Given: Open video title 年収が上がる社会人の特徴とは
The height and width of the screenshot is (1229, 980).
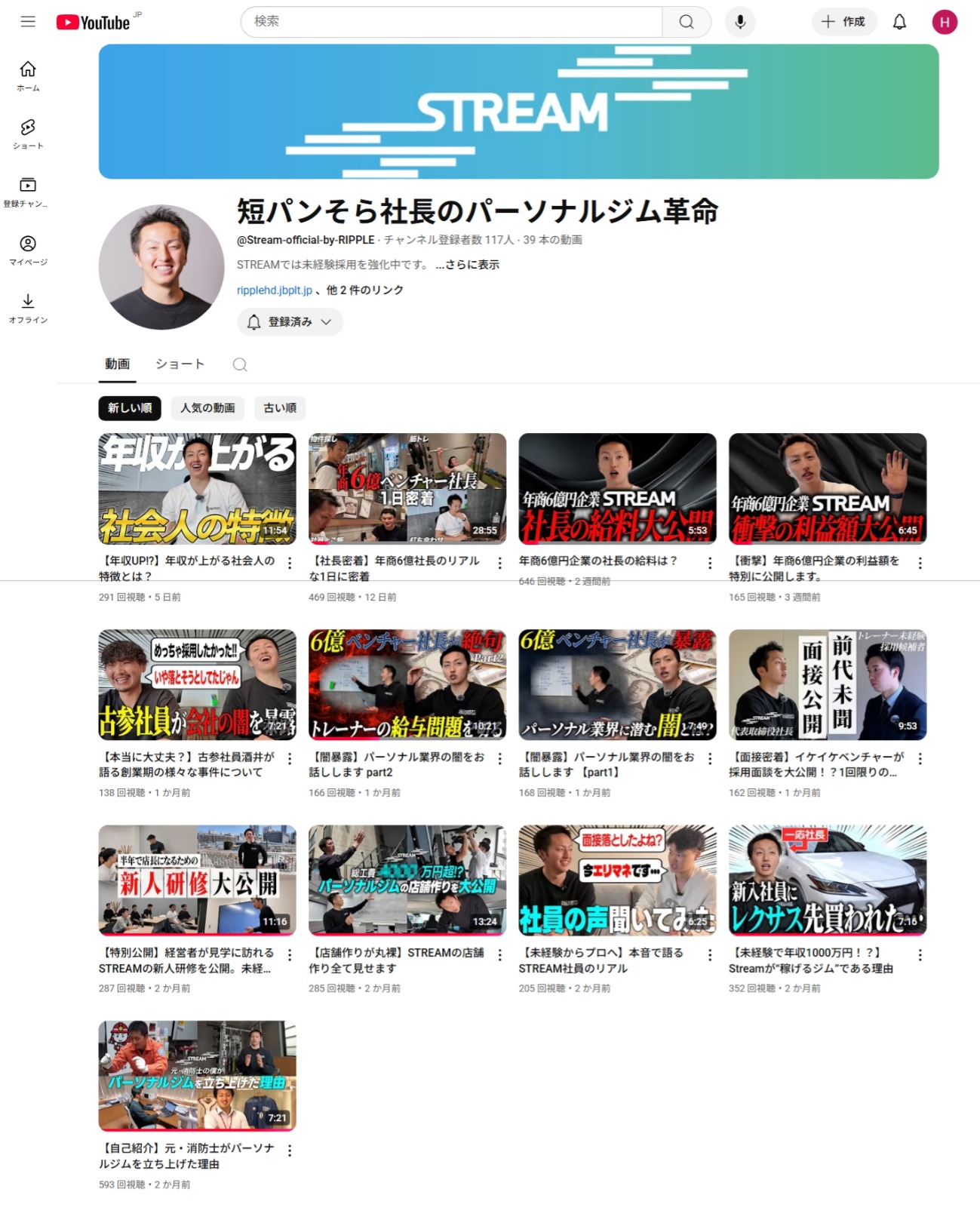Looking at the screenshot, I should tap(187, 569).
